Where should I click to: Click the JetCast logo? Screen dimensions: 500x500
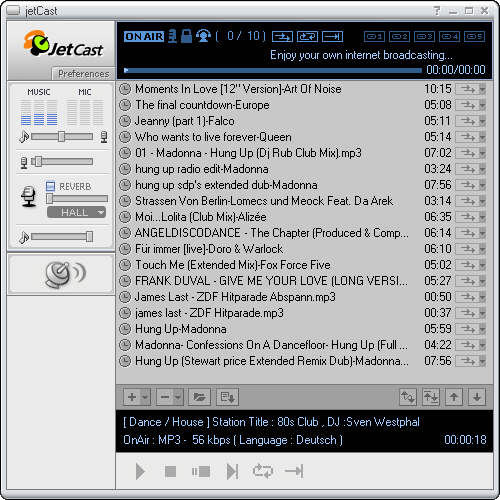click(63, 45)
